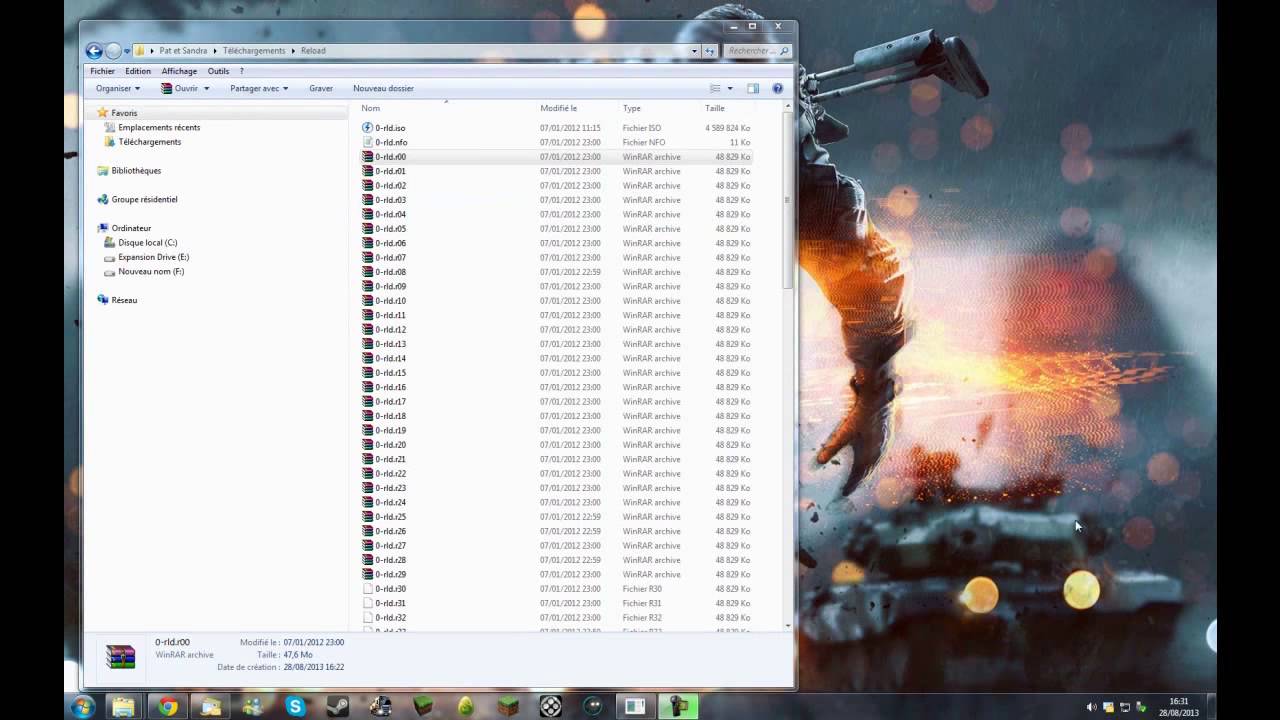Select the 0-rld.nfo file icon

click(x=367, y=142)
